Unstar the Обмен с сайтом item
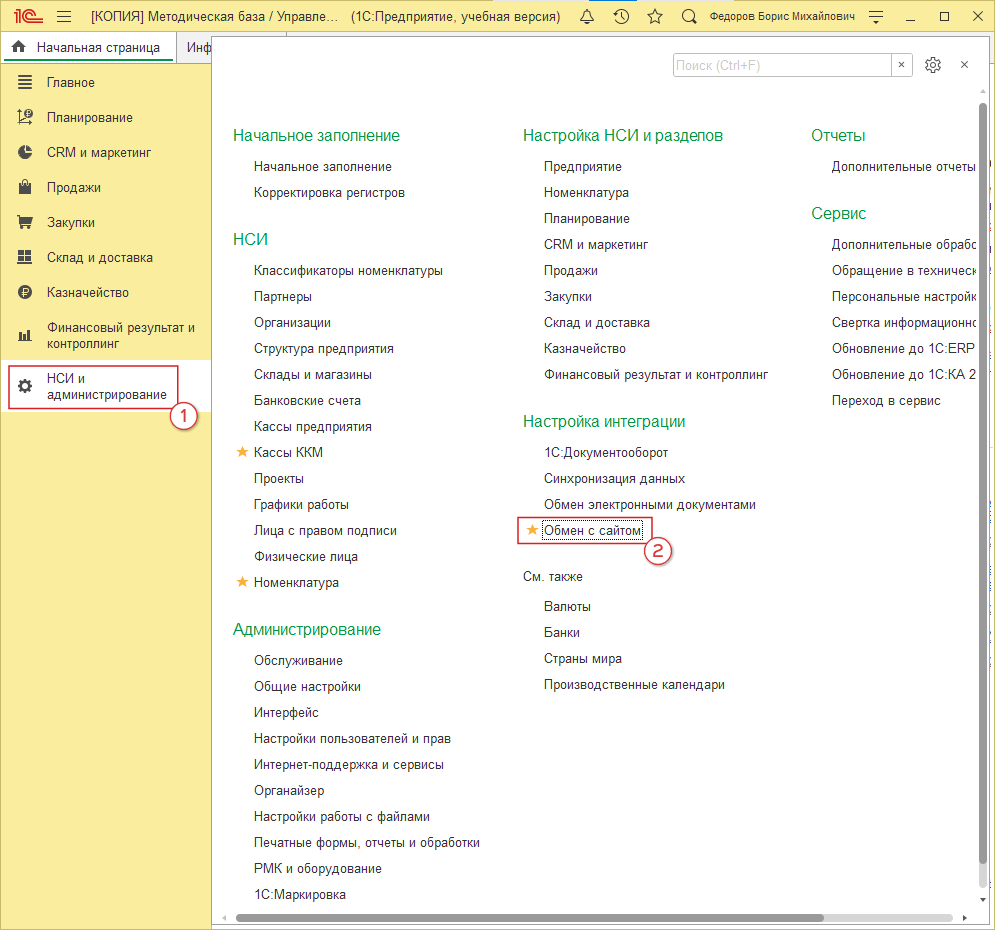 [532, 530]
